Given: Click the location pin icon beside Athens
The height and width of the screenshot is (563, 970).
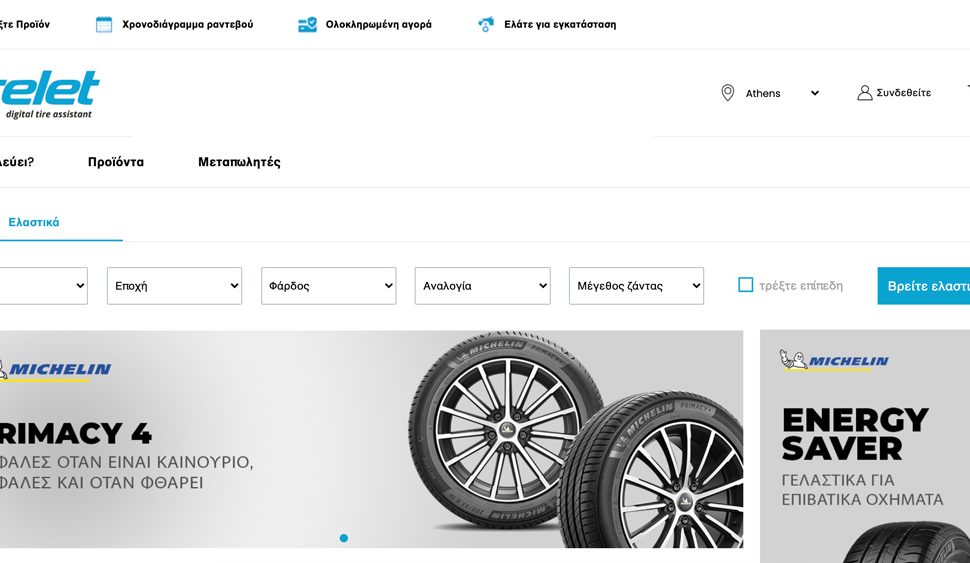Looking at the screenshot, I should pos(728,93).
